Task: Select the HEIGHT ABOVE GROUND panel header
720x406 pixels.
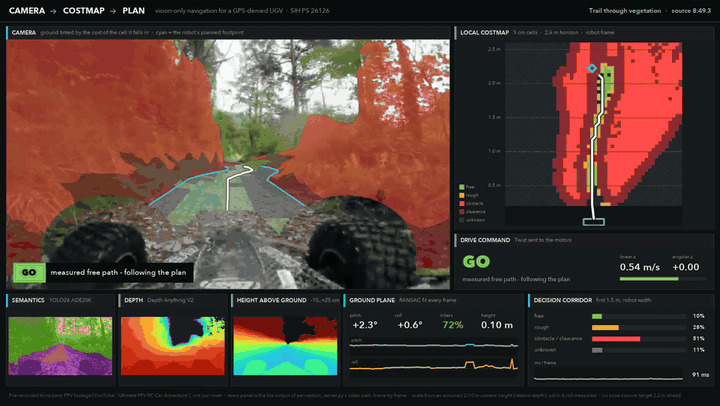Action: click(x=271, y=300)
